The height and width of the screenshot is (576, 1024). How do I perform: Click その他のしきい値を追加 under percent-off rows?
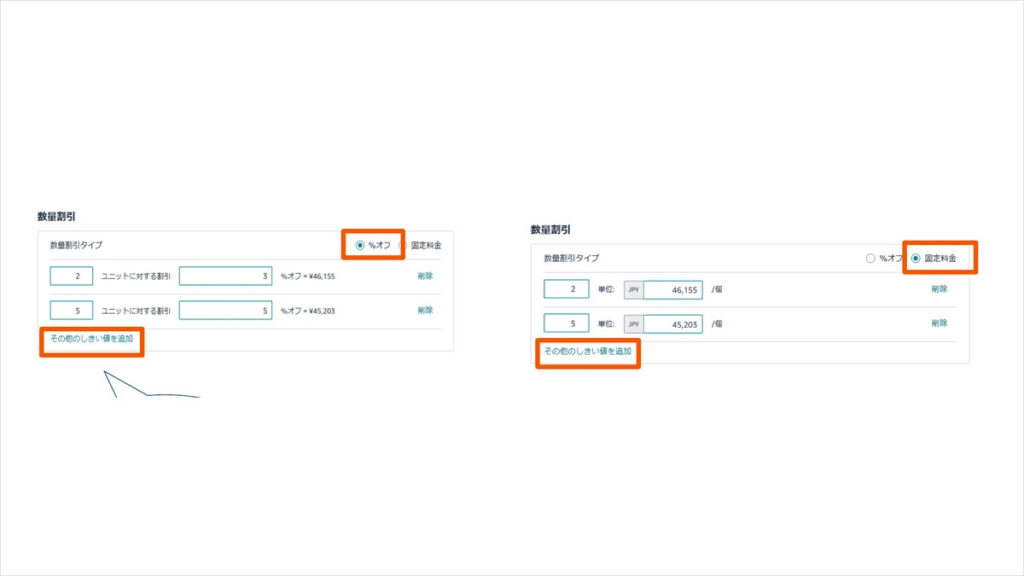click(x=92, y=338)
